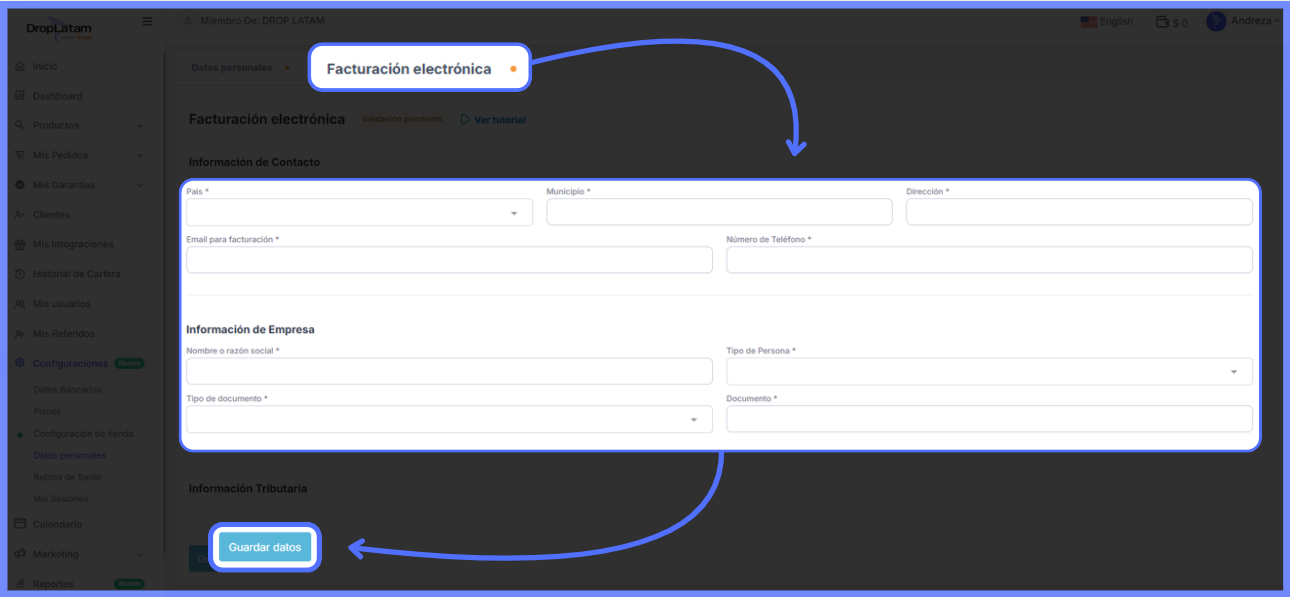Click the Calendario sidebar icon
1290x597 pixels.
pyautogui.click(x=20, y=524)
